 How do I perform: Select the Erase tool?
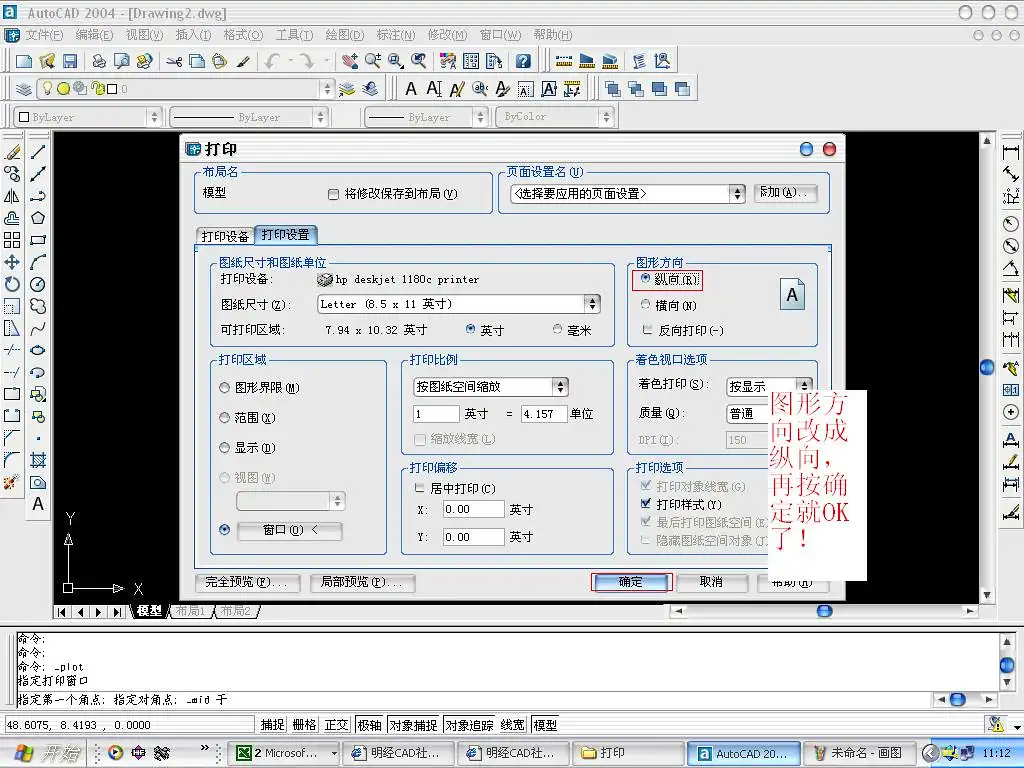[12, 152]
